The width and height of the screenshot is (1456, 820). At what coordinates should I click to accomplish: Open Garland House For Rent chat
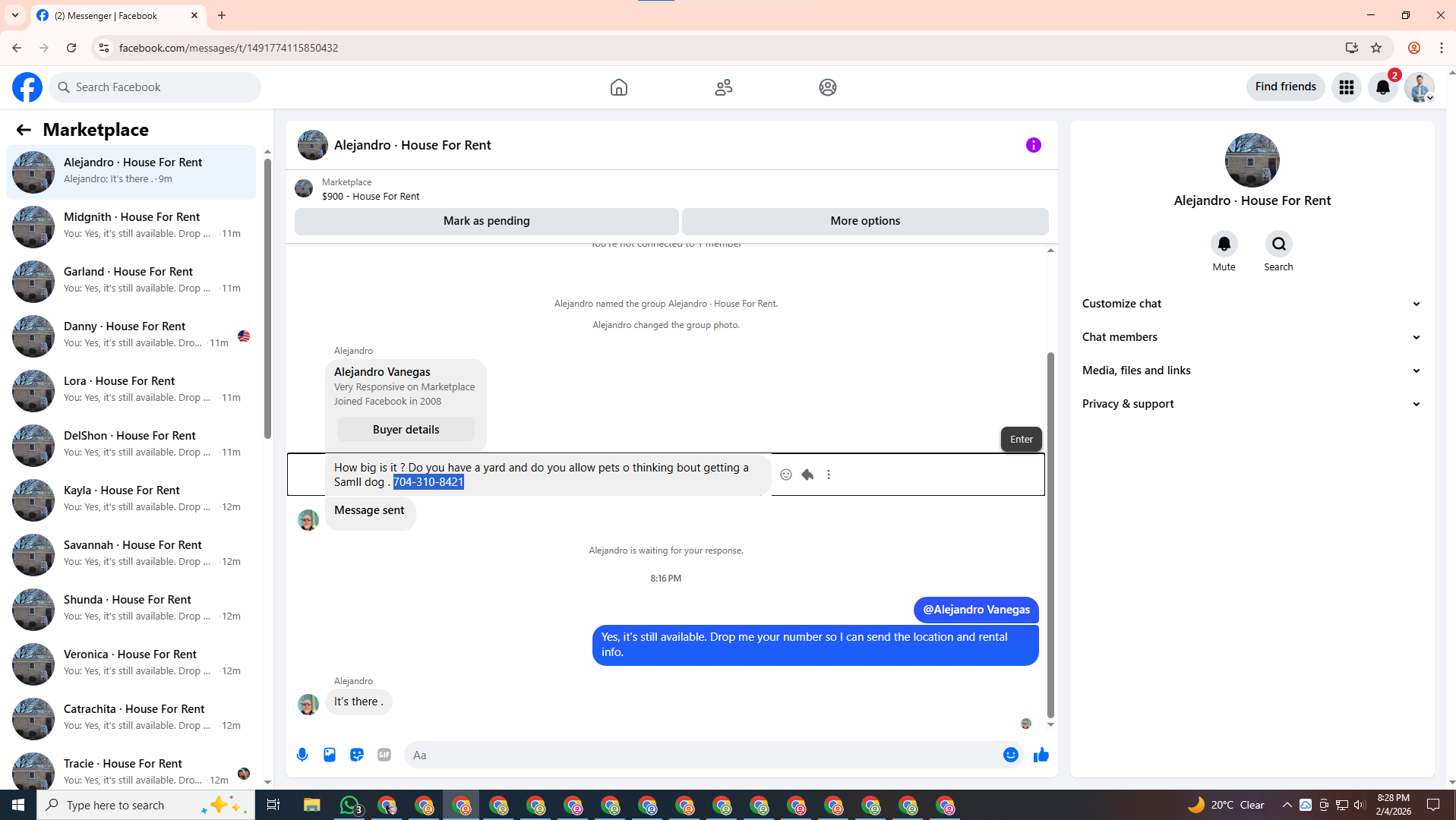[131, 281]
